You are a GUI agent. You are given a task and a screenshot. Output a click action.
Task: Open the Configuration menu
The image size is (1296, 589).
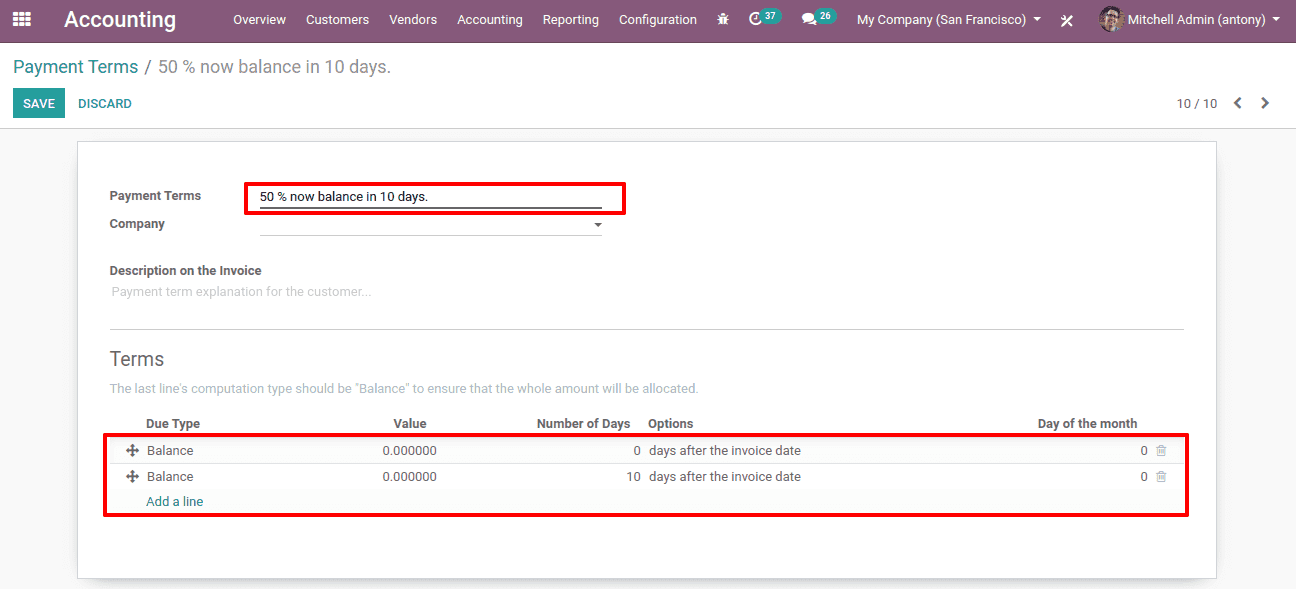(658, 20)
